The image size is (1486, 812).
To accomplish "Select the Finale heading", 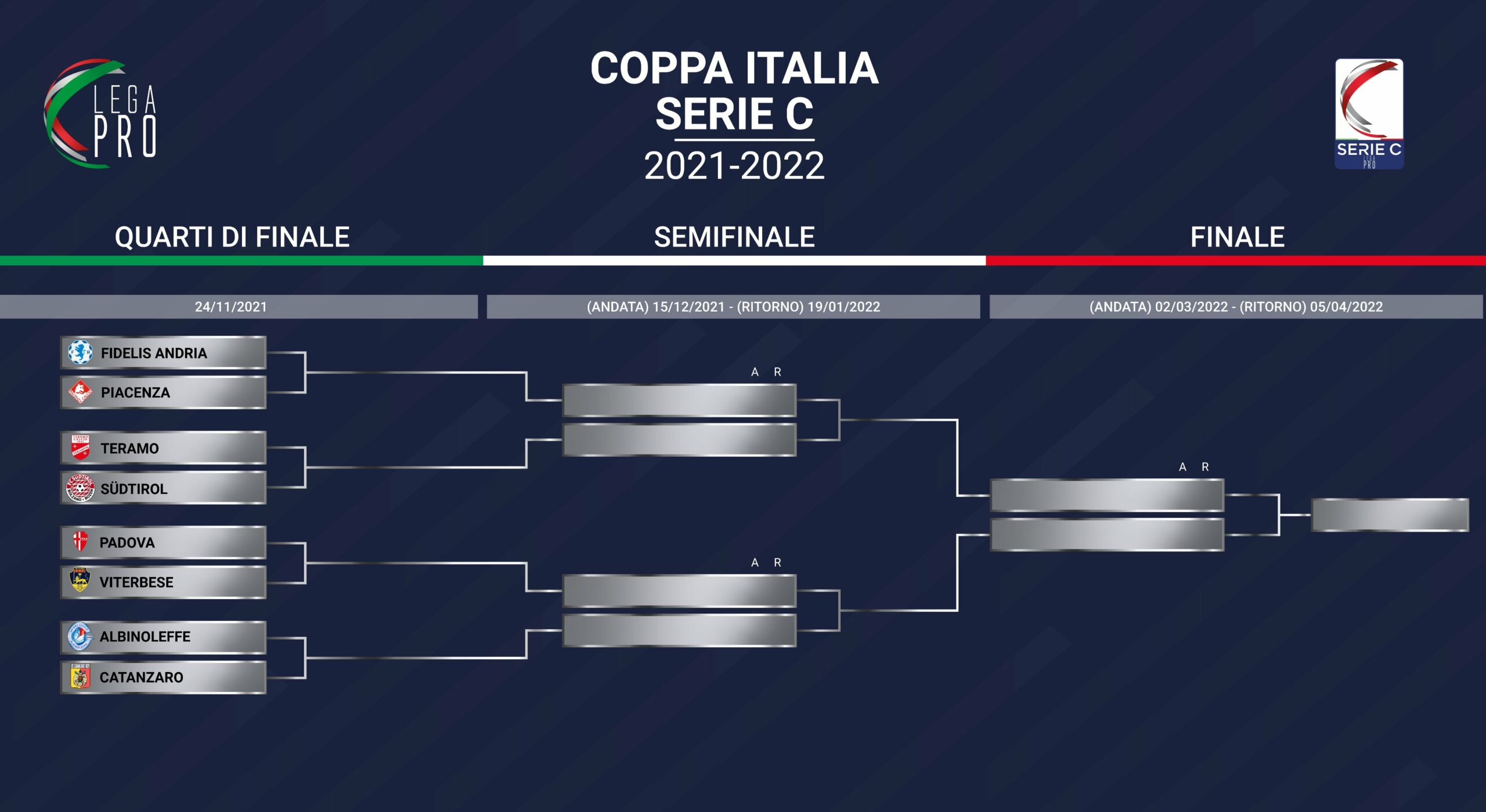I will [1237, 237].
